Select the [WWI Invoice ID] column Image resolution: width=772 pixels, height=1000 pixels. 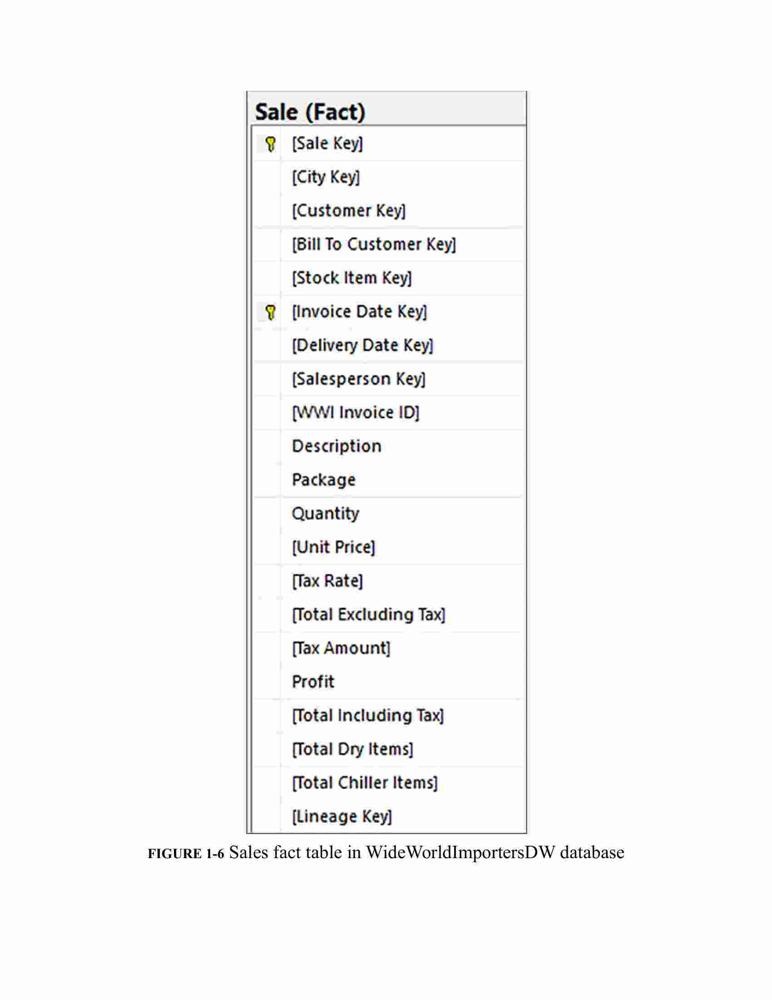point(389,413)
